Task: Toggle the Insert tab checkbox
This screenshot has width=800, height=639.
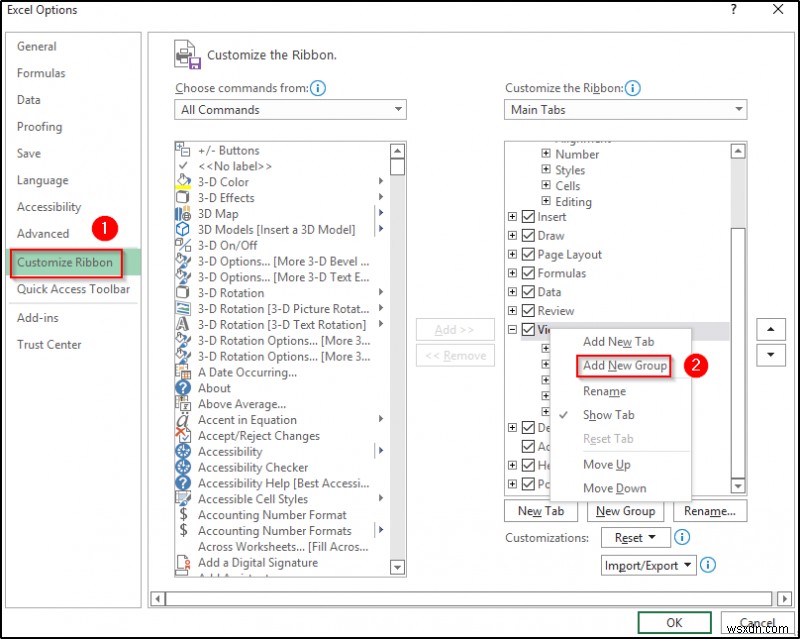Action: pyautogui.click(x=527, y=216)
